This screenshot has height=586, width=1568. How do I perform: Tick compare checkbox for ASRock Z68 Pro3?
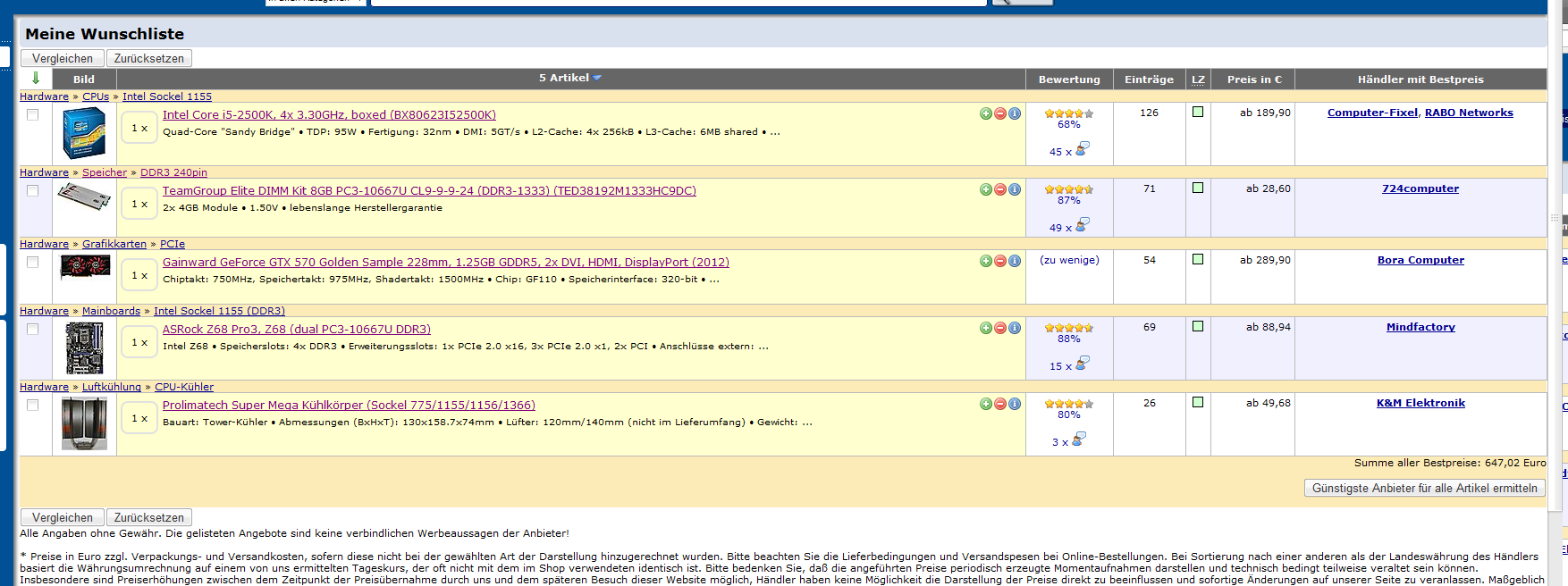(33, 329)
